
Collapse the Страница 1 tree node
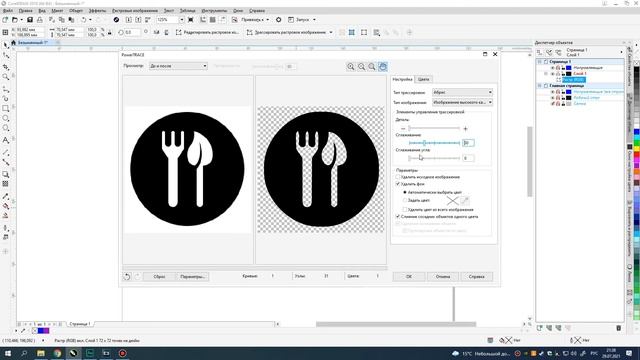tap(540, 62)
